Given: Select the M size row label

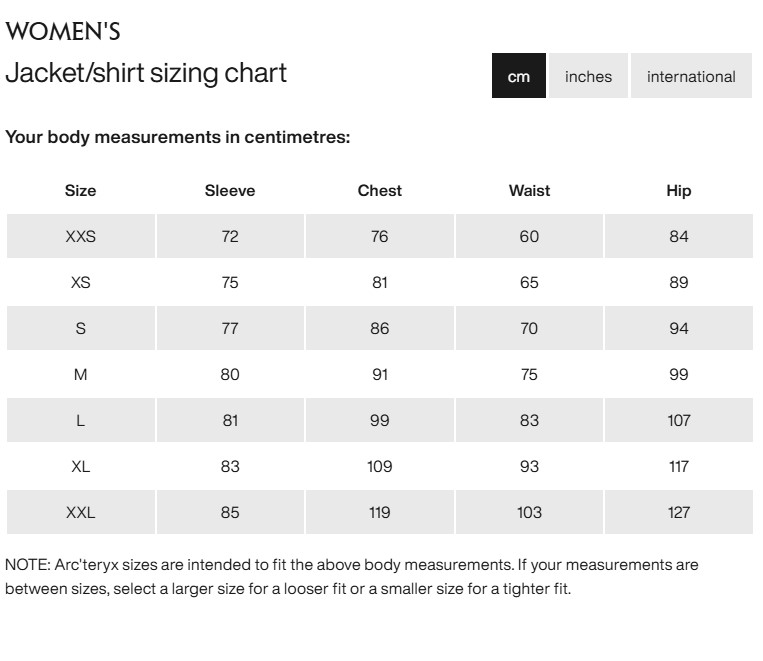Looking at the screenshot, I should 81,375.
